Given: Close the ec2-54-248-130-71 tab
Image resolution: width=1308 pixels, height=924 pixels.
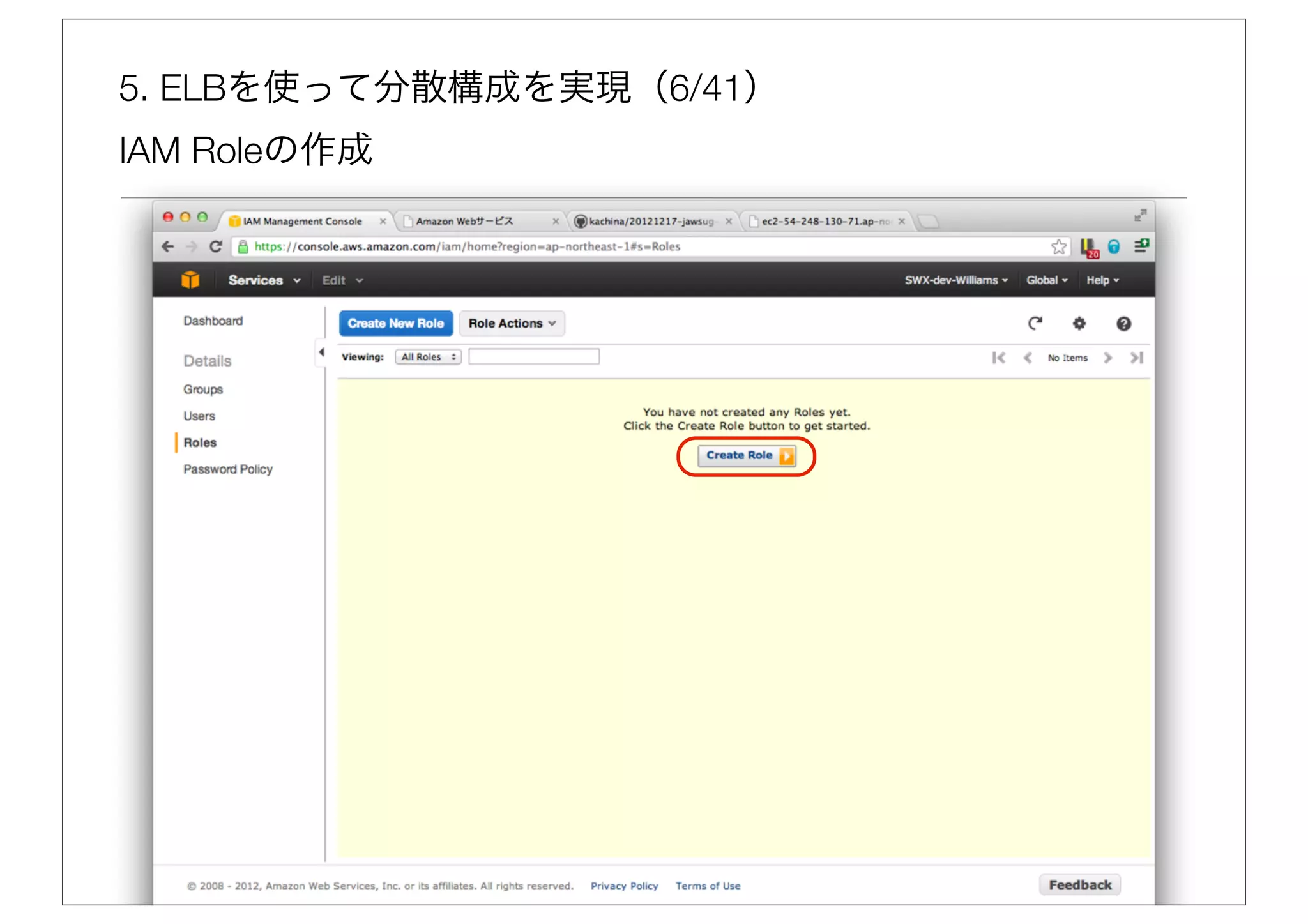Looking at the screenshot, I should [x=902, y=222].
